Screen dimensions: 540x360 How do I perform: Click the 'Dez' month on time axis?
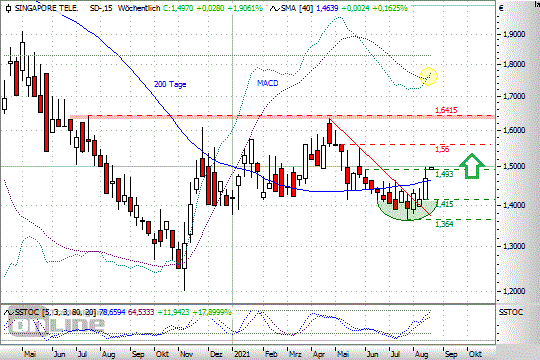pos(216,354)
